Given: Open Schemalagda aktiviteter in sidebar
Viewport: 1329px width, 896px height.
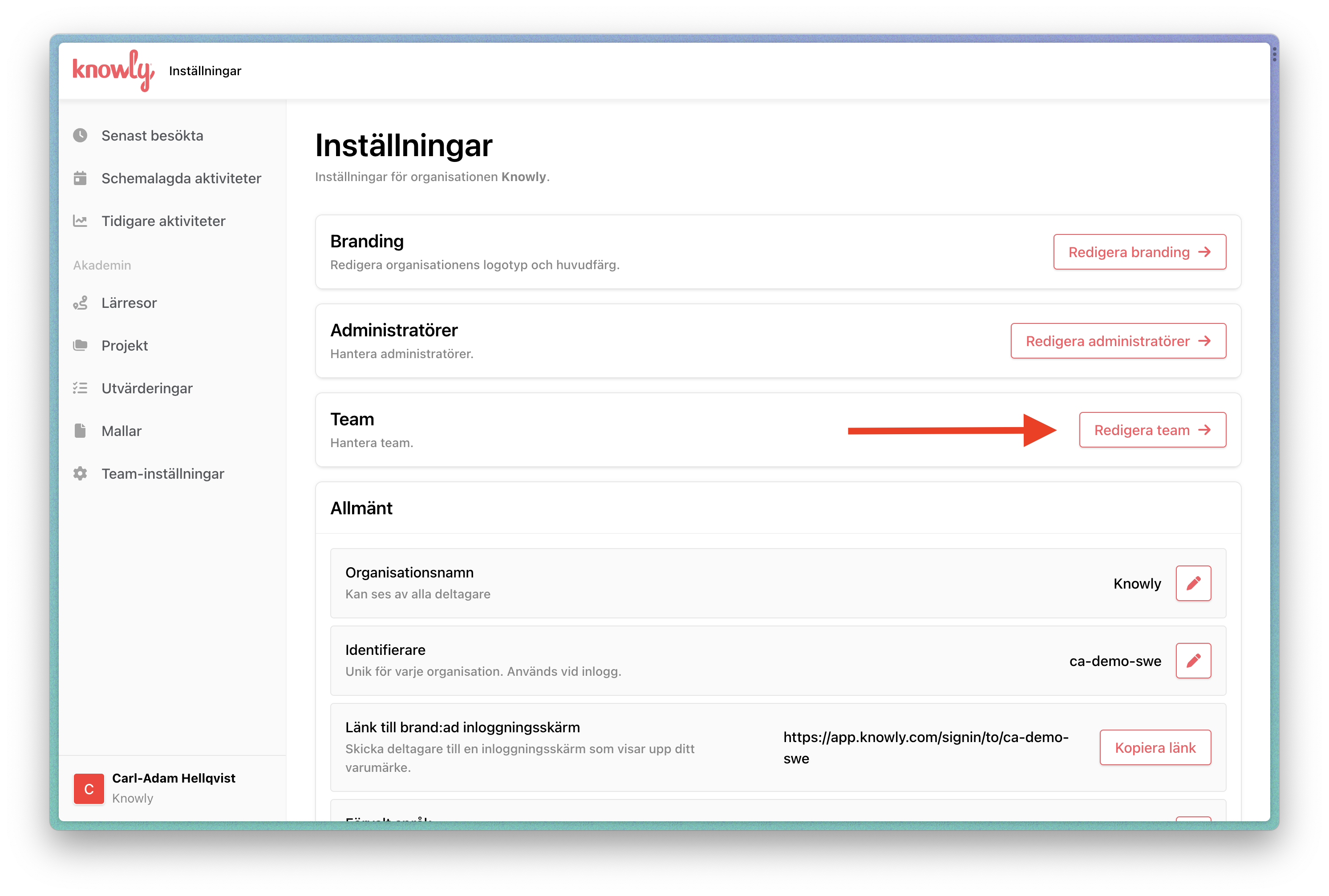Looking at the screenshot, I should click(x=181, y=178).
